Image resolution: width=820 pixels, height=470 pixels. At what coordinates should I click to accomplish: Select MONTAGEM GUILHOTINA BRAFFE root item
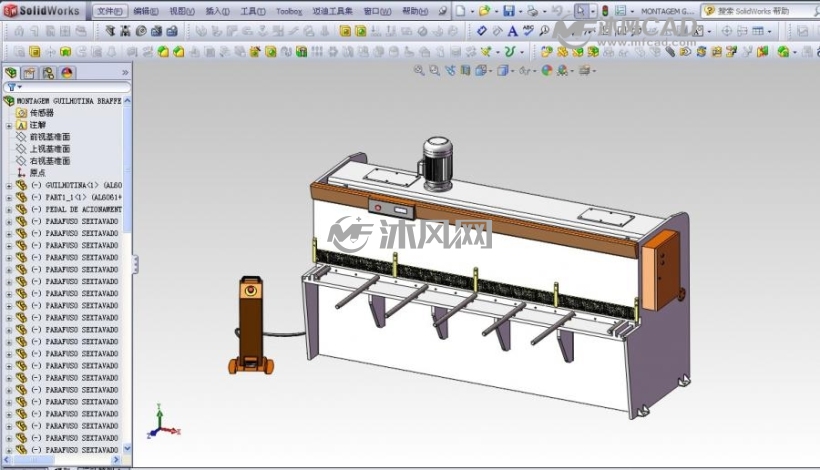pyautogui.click(x=69, y=100)
